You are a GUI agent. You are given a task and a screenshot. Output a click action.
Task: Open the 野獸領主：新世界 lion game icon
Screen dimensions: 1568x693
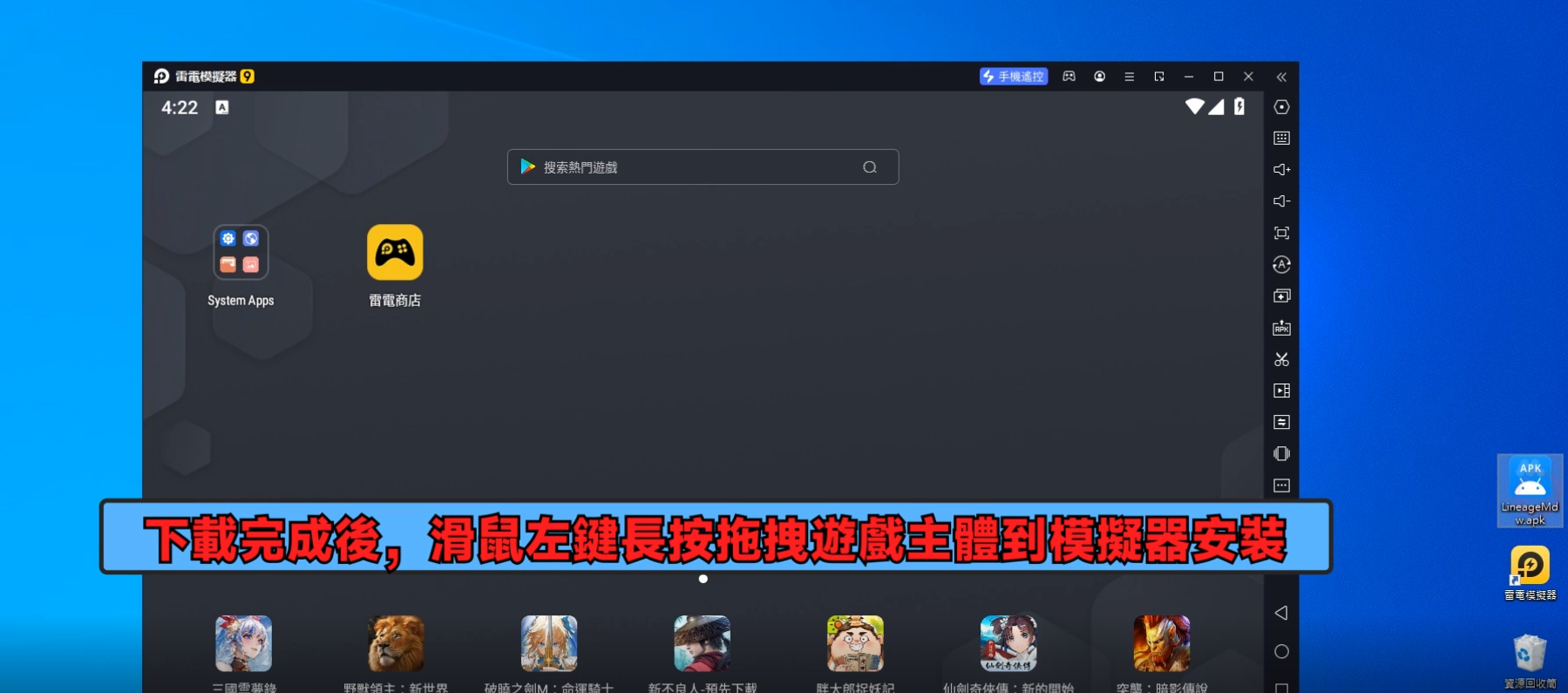pos(396,644)
